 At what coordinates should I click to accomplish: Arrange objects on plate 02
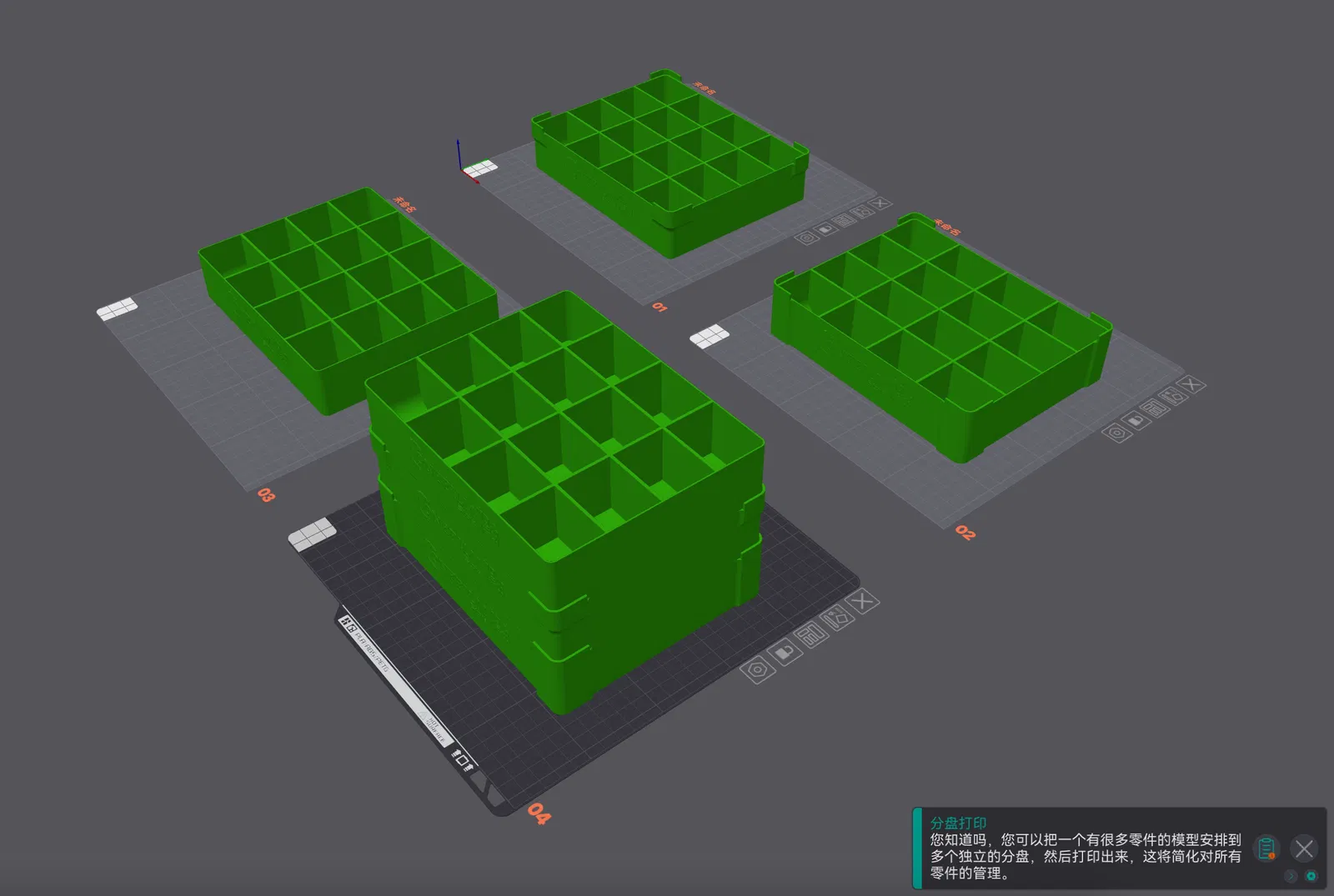tap(1155, 408)
